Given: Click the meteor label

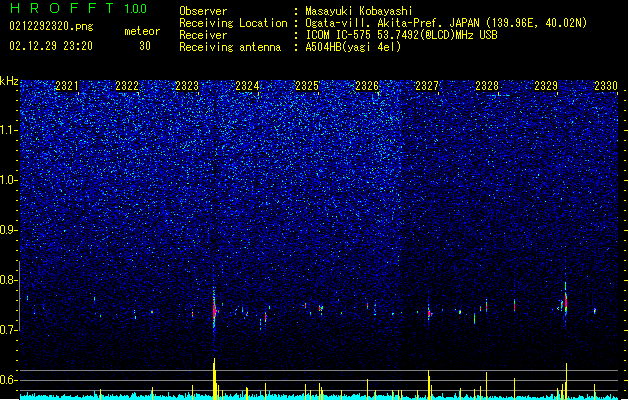Looking at the screenshot, I should pos(142,31).
